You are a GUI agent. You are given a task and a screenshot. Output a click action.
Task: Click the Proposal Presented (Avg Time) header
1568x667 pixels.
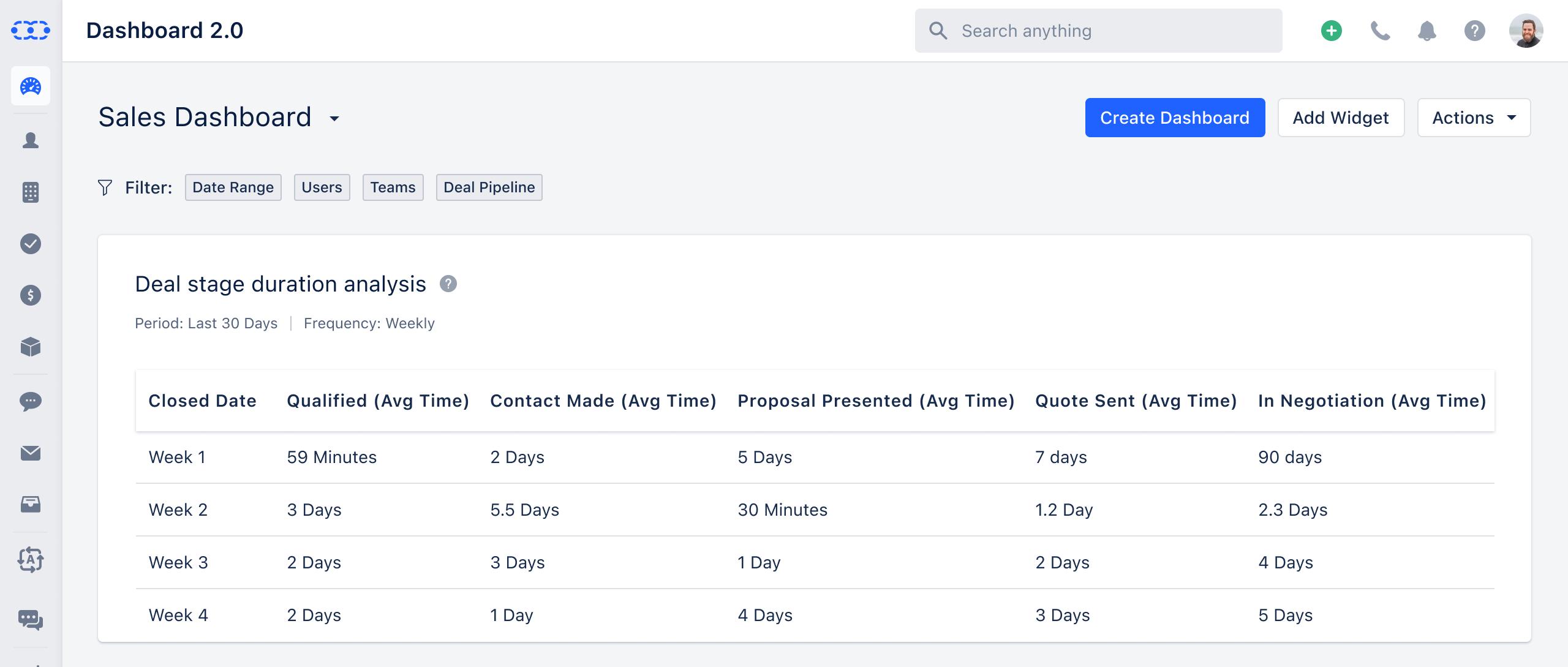coord(876,401)
